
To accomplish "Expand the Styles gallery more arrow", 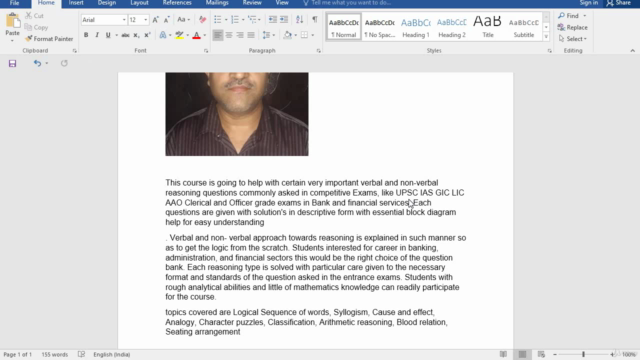I will tap(546, 37).
